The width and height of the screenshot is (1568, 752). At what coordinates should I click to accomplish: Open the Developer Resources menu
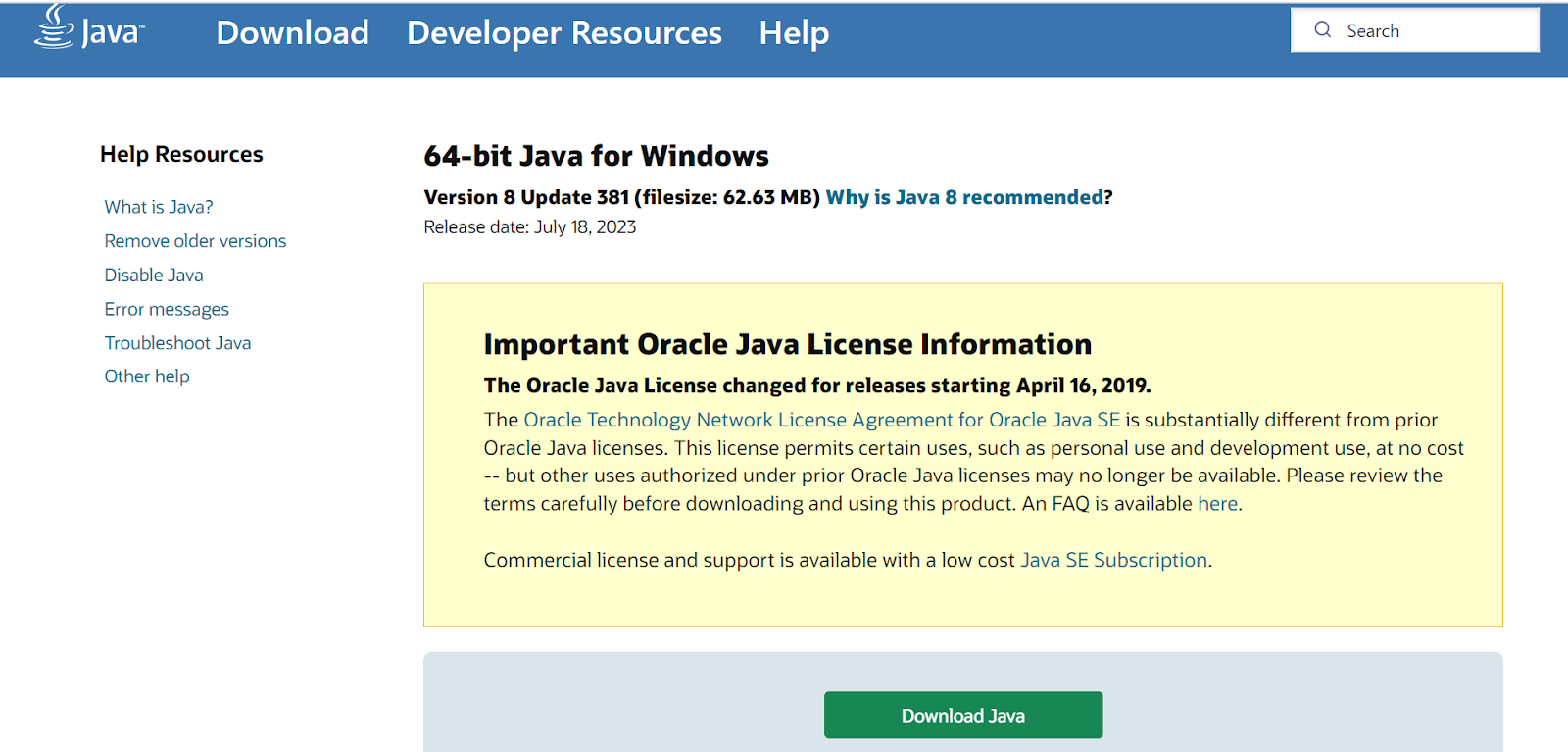564,32
